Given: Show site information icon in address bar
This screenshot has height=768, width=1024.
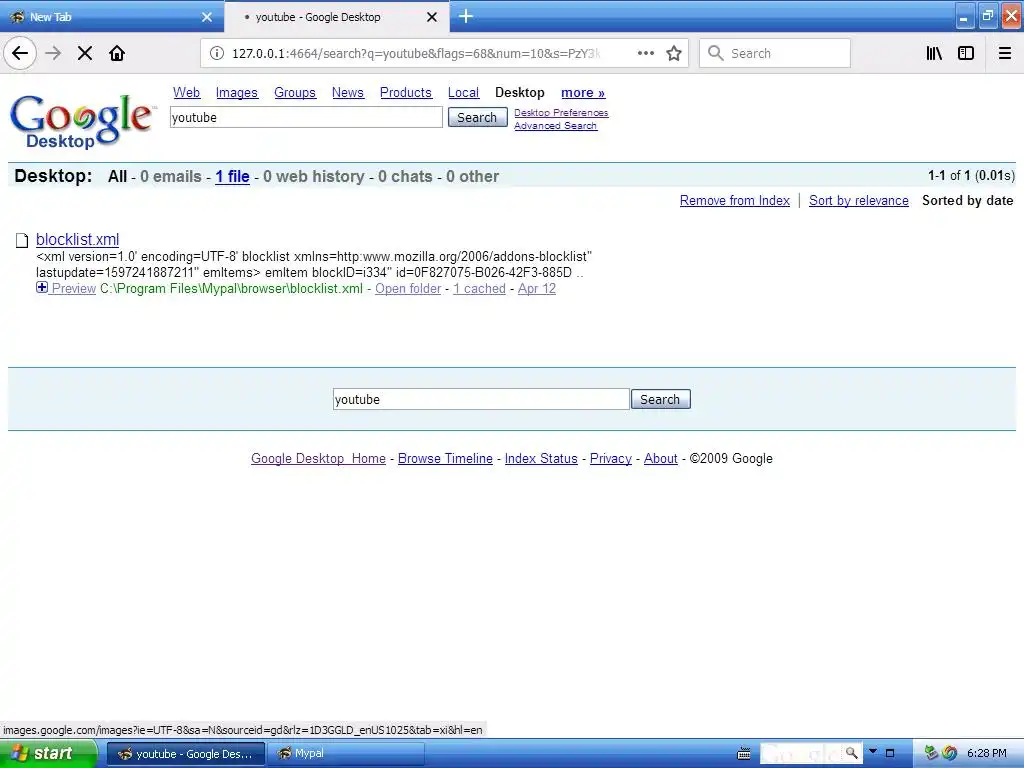Looking at the screenshot, I should pyautogui.click(x=217, y=53).
